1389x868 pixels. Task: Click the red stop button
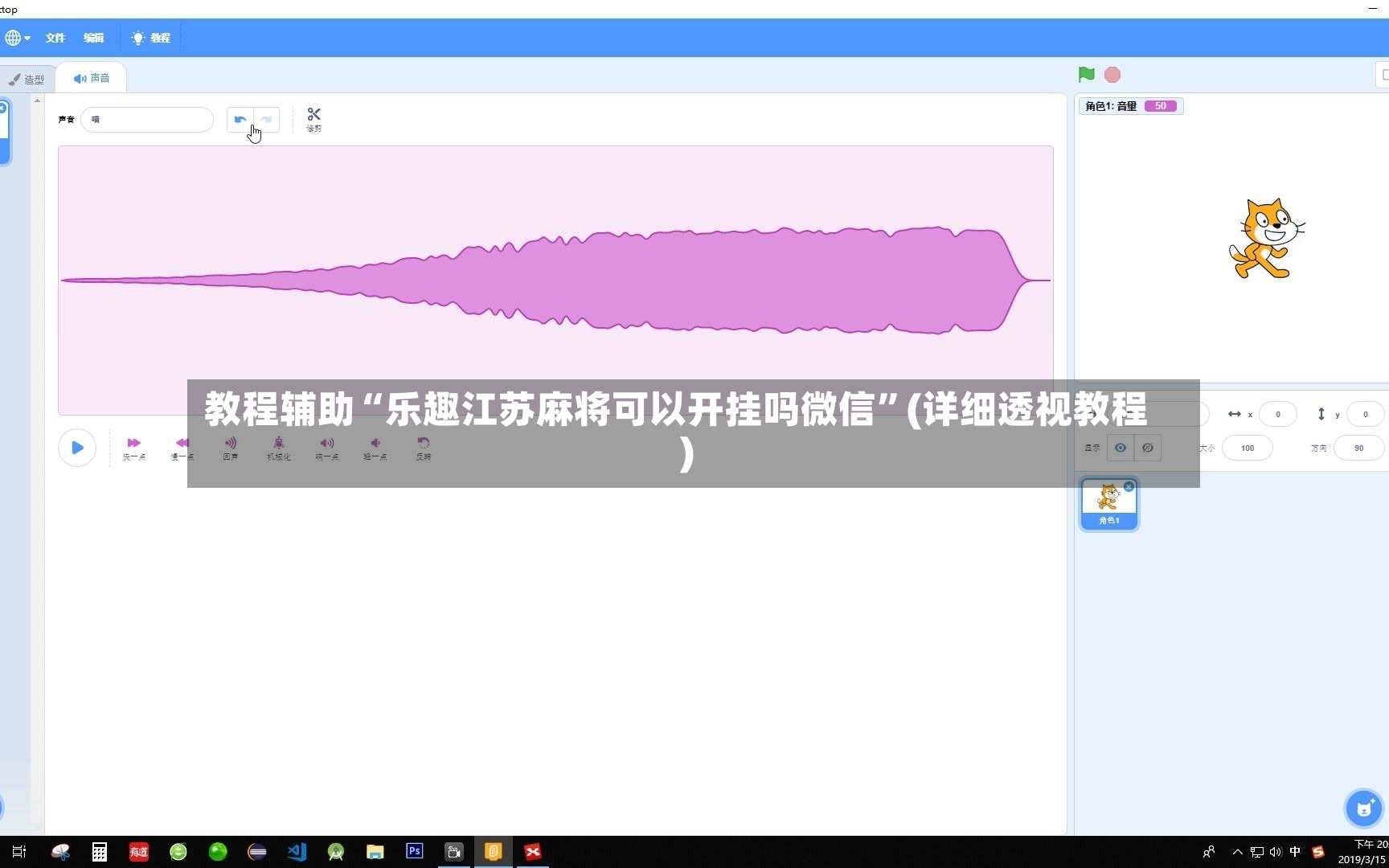(1112, 75)
